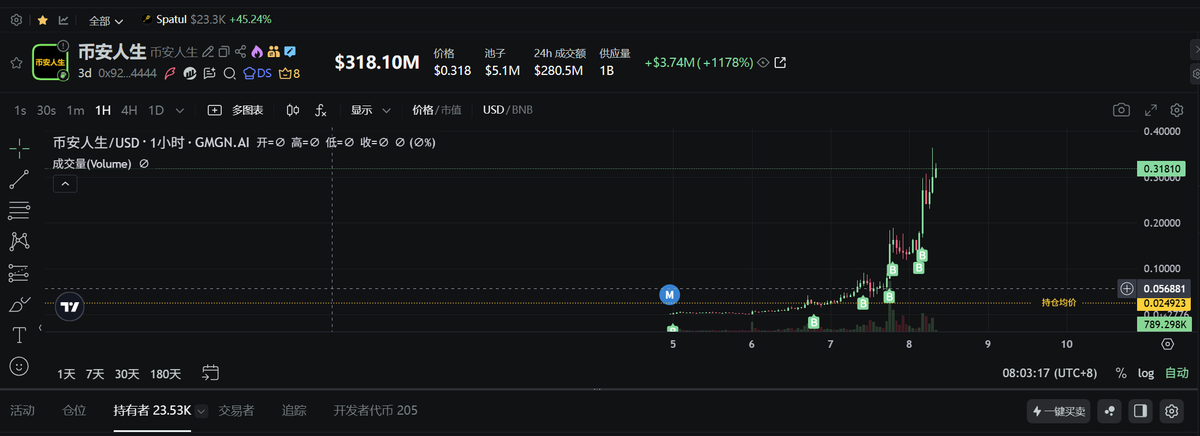Screen dimensions: 1200x436
Task: Copy the contract address 0x92...4444
Action: click(127, 73)
